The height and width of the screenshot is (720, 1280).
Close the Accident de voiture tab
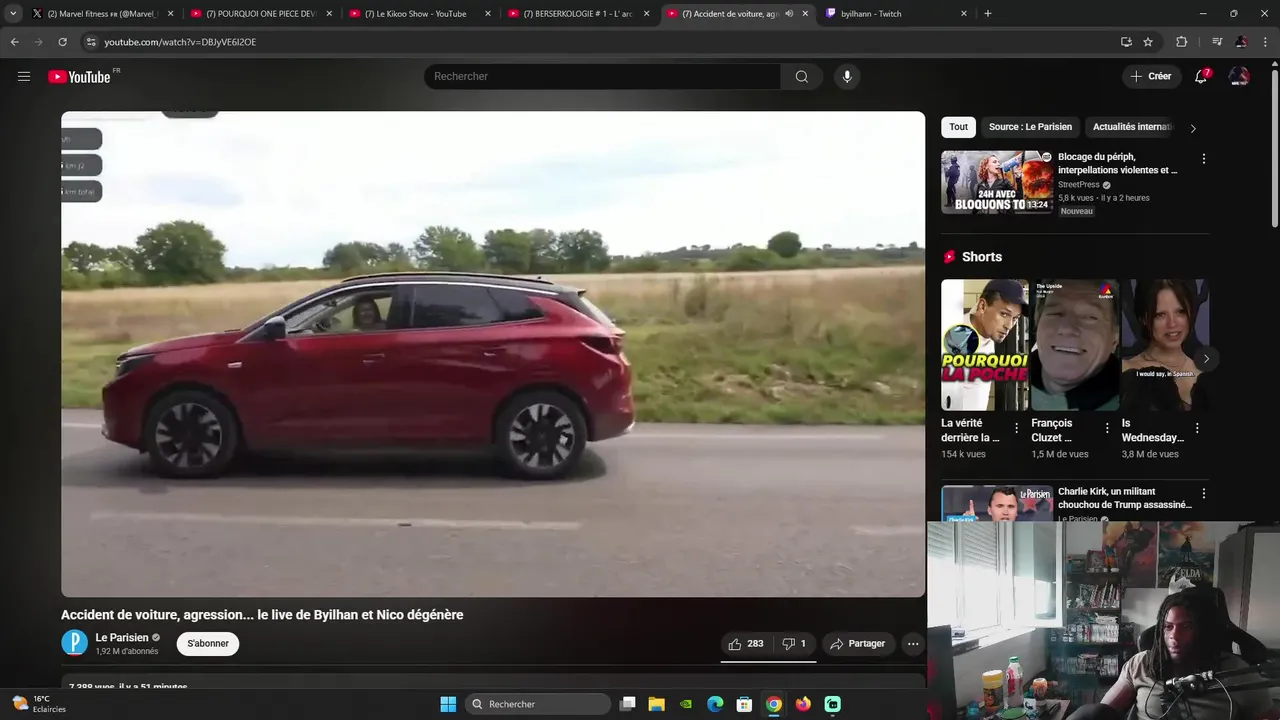805,14
